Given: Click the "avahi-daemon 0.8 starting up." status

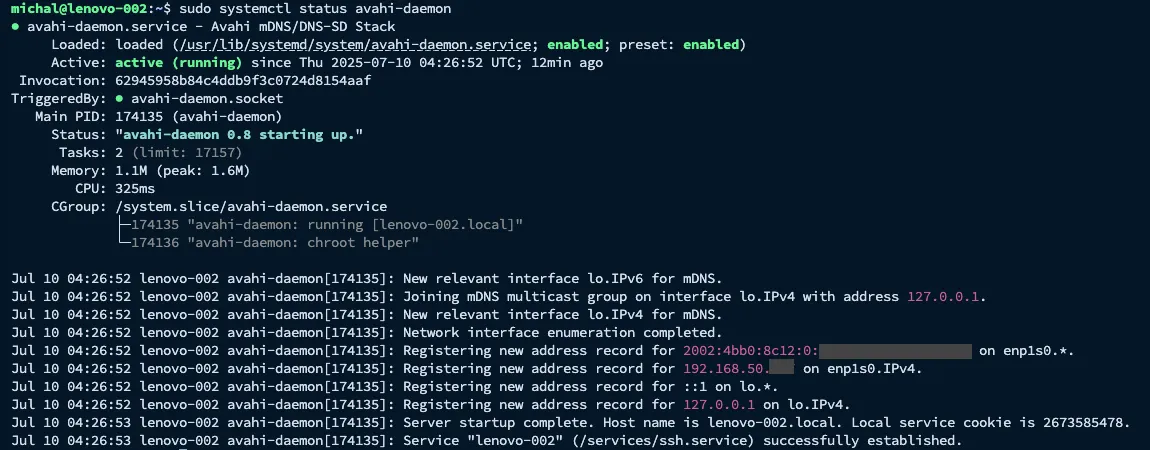Looking at the screenshot, I should coord(239,135).
